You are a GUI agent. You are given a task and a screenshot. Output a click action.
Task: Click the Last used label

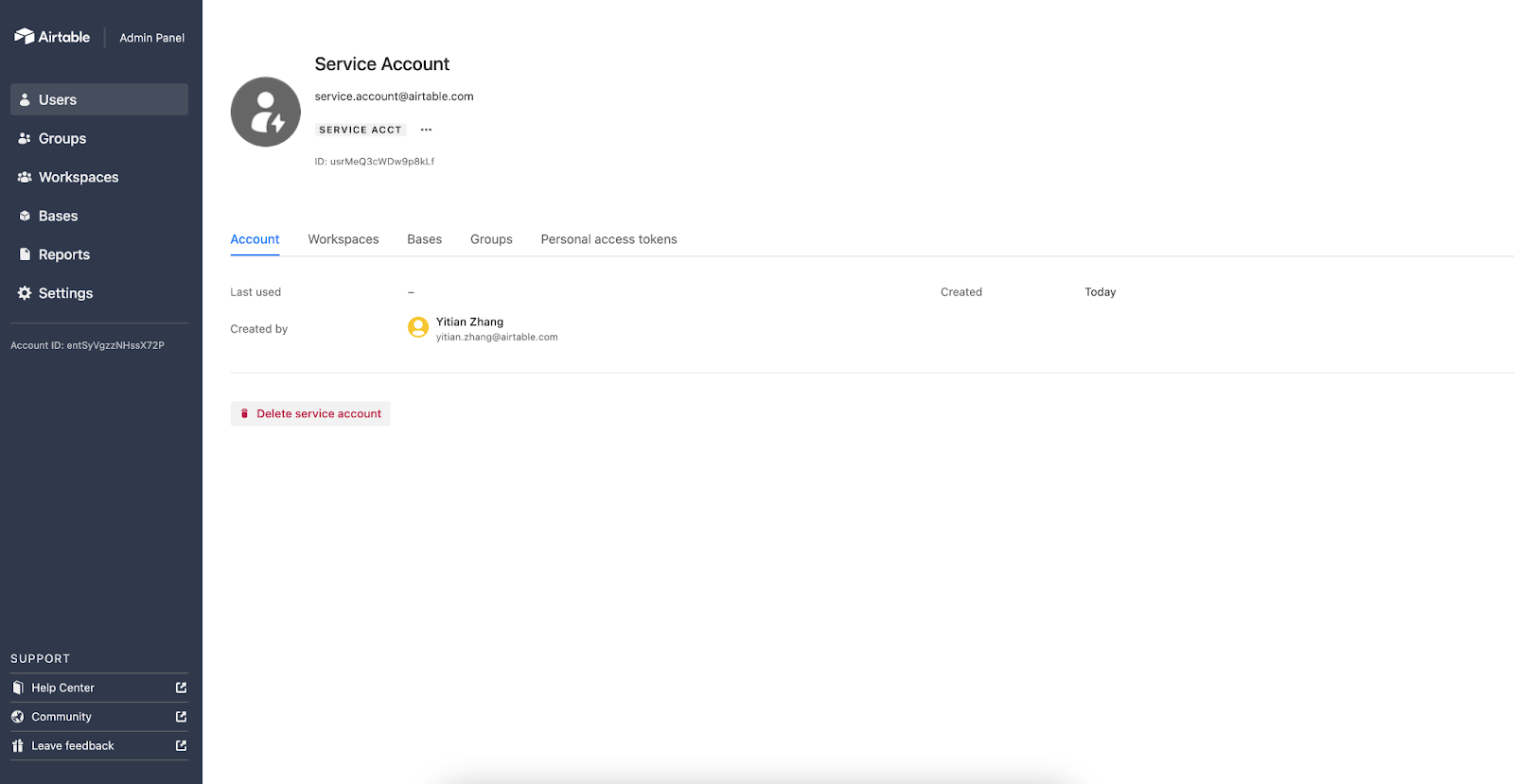[255, 292]
